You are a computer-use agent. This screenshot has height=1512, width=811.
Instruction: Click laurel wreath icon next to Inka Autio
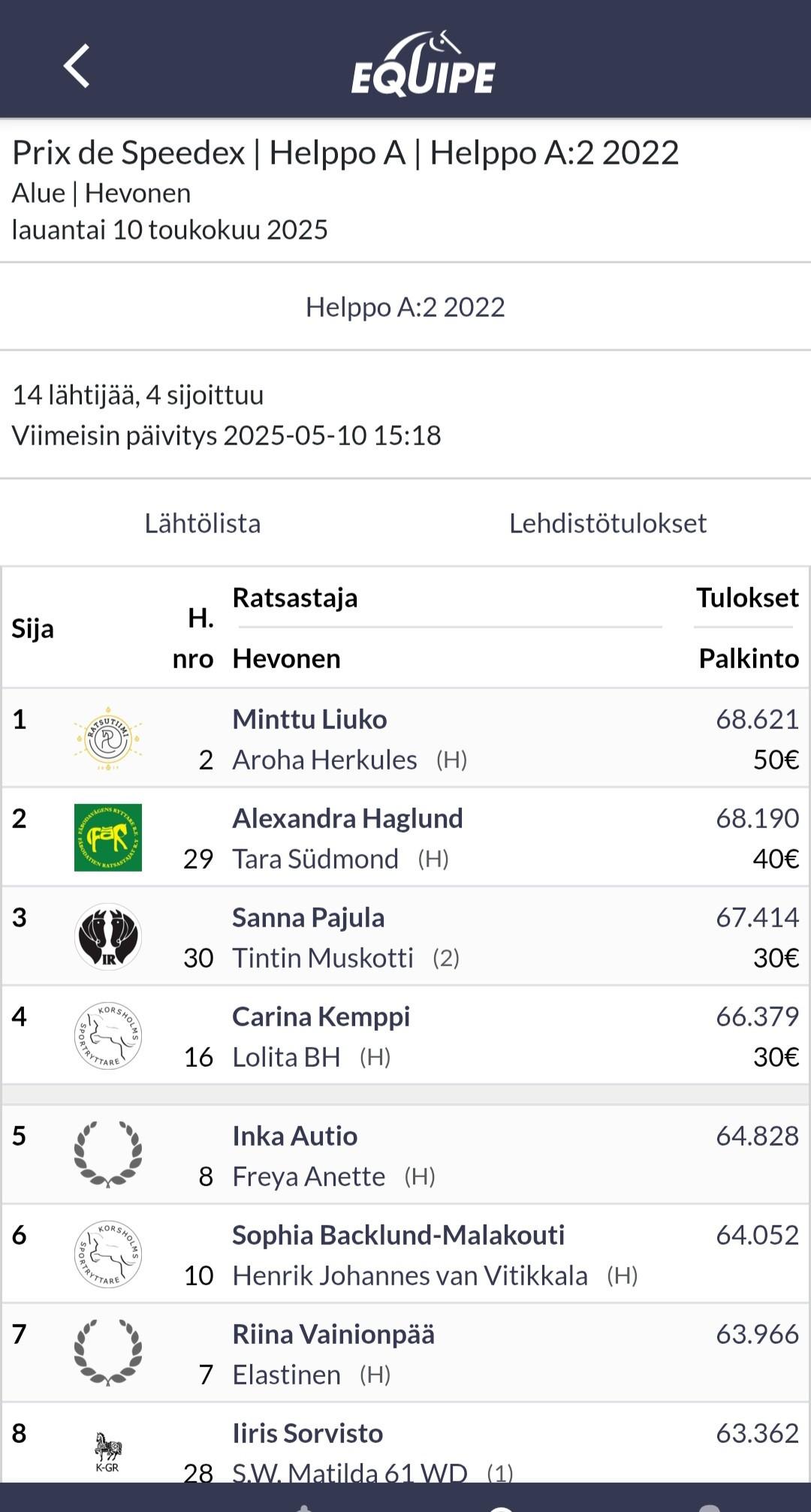pos(108,1155)
